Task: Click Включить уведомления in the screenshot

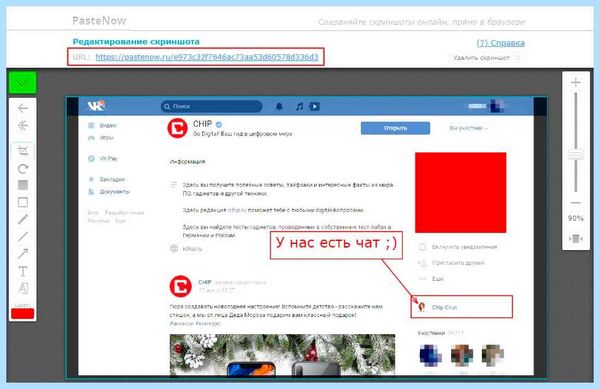Action: coord(458,247)
